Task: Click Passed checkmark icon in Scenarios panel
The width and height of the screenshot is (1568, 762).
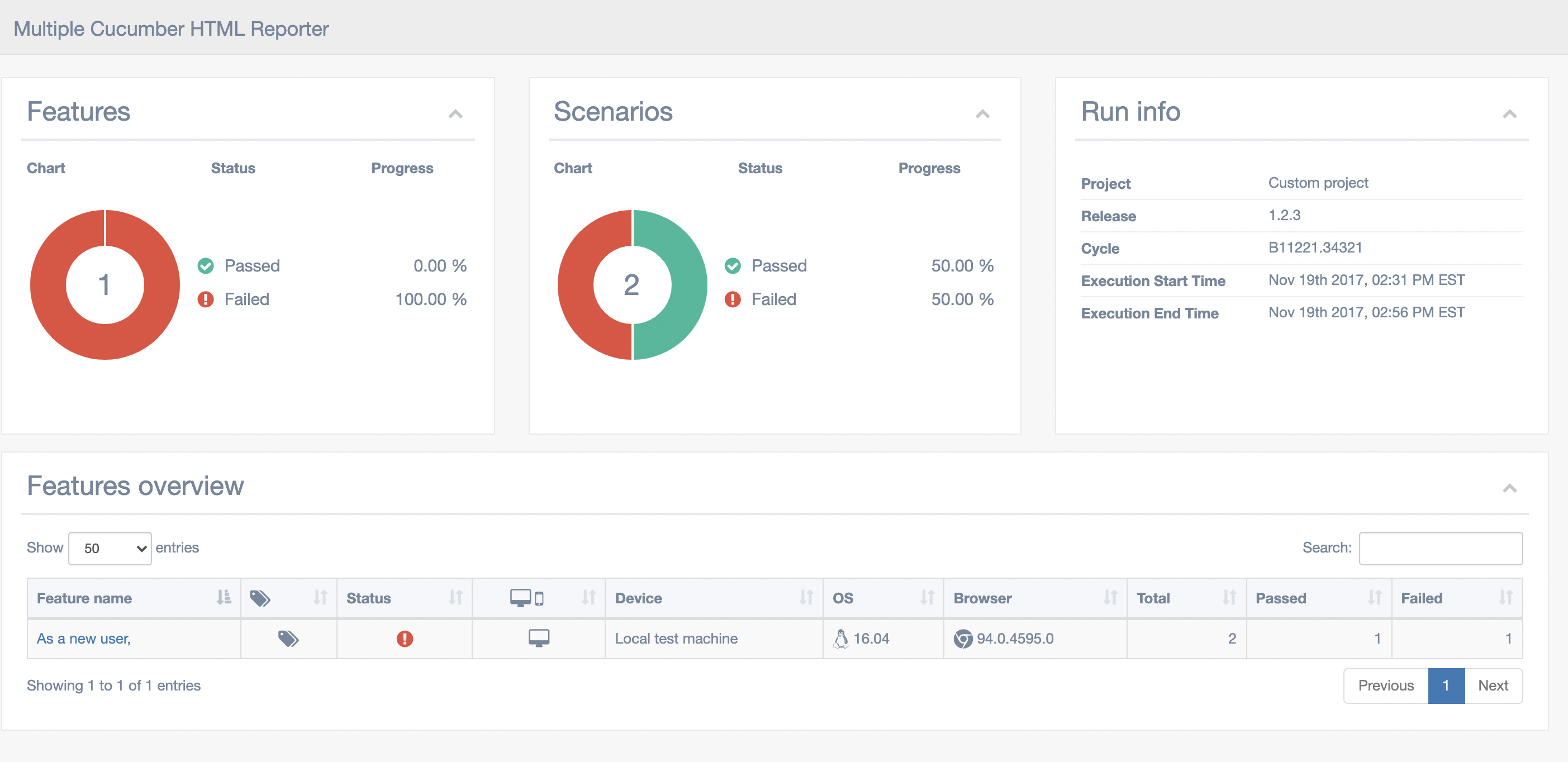Action: pyautogui.click(x=732, y=266)
